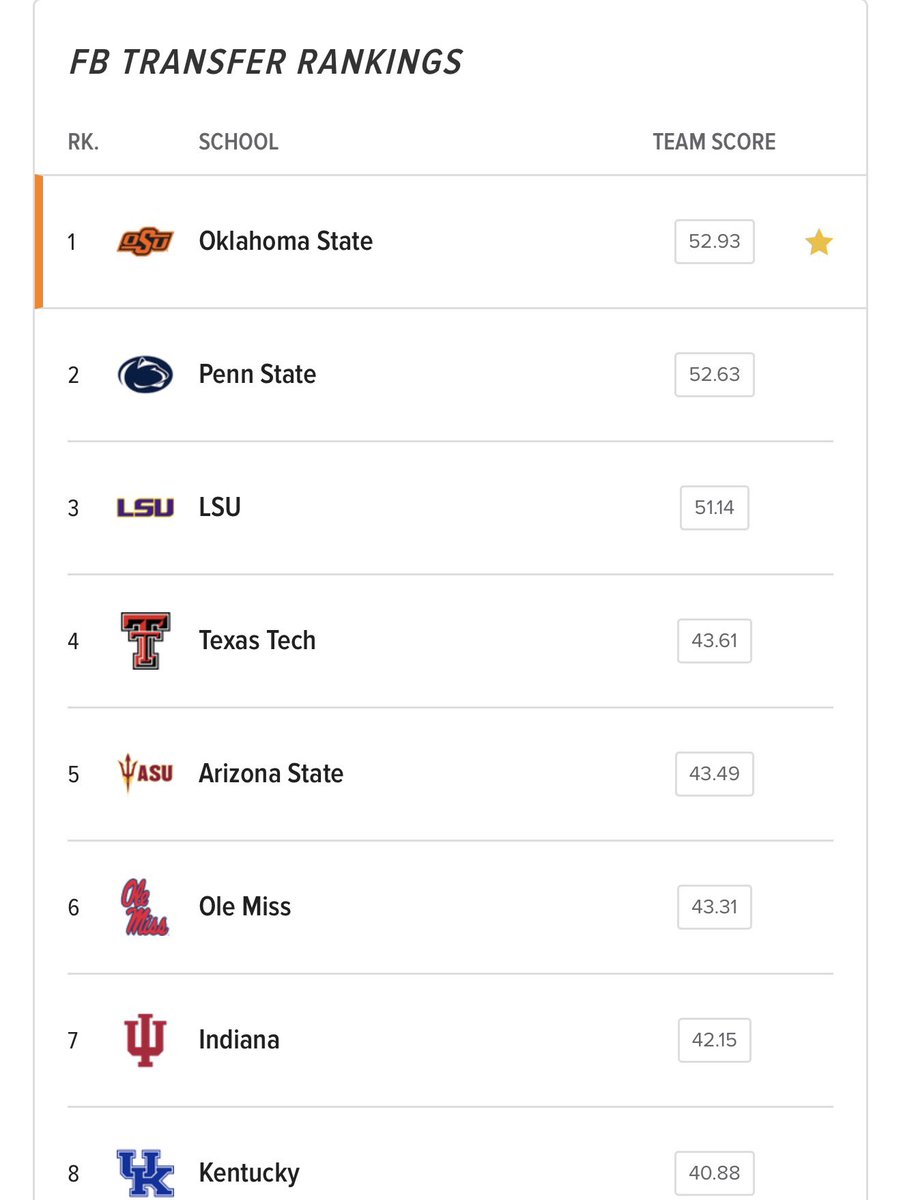Screen dimensions: 901x1200
Task: Click the Indiana trident logo
Action: pyautogui.click(x=145, y=1040)
